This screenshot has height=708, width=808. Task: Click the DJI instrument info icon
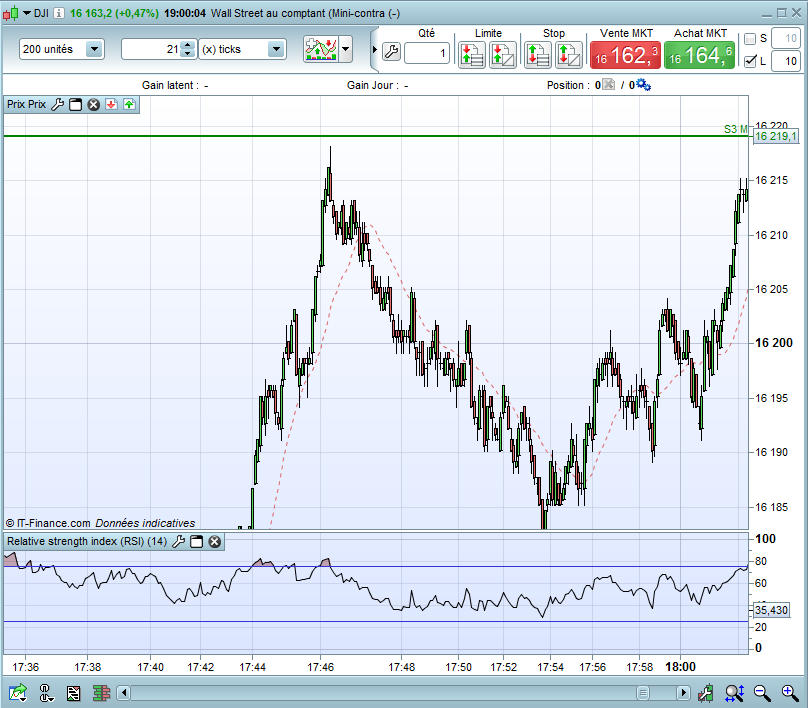tap(59, 13)
